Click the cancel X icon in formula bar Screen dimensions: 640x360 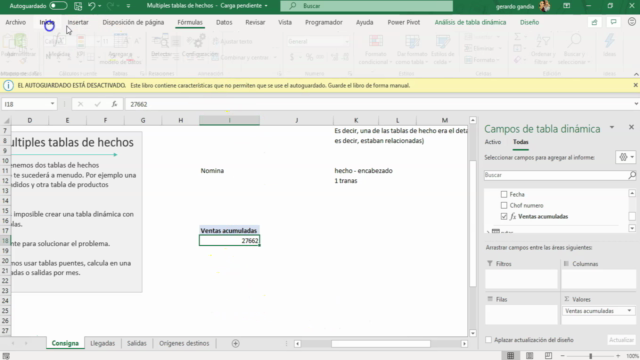[x=80, y=104]
